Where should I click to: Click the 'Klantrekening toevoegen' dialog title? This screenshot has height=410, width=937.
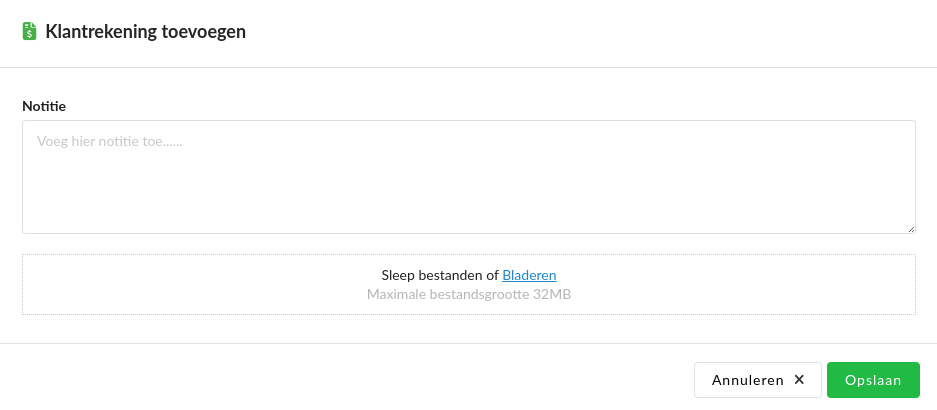[x=146, y=32]
